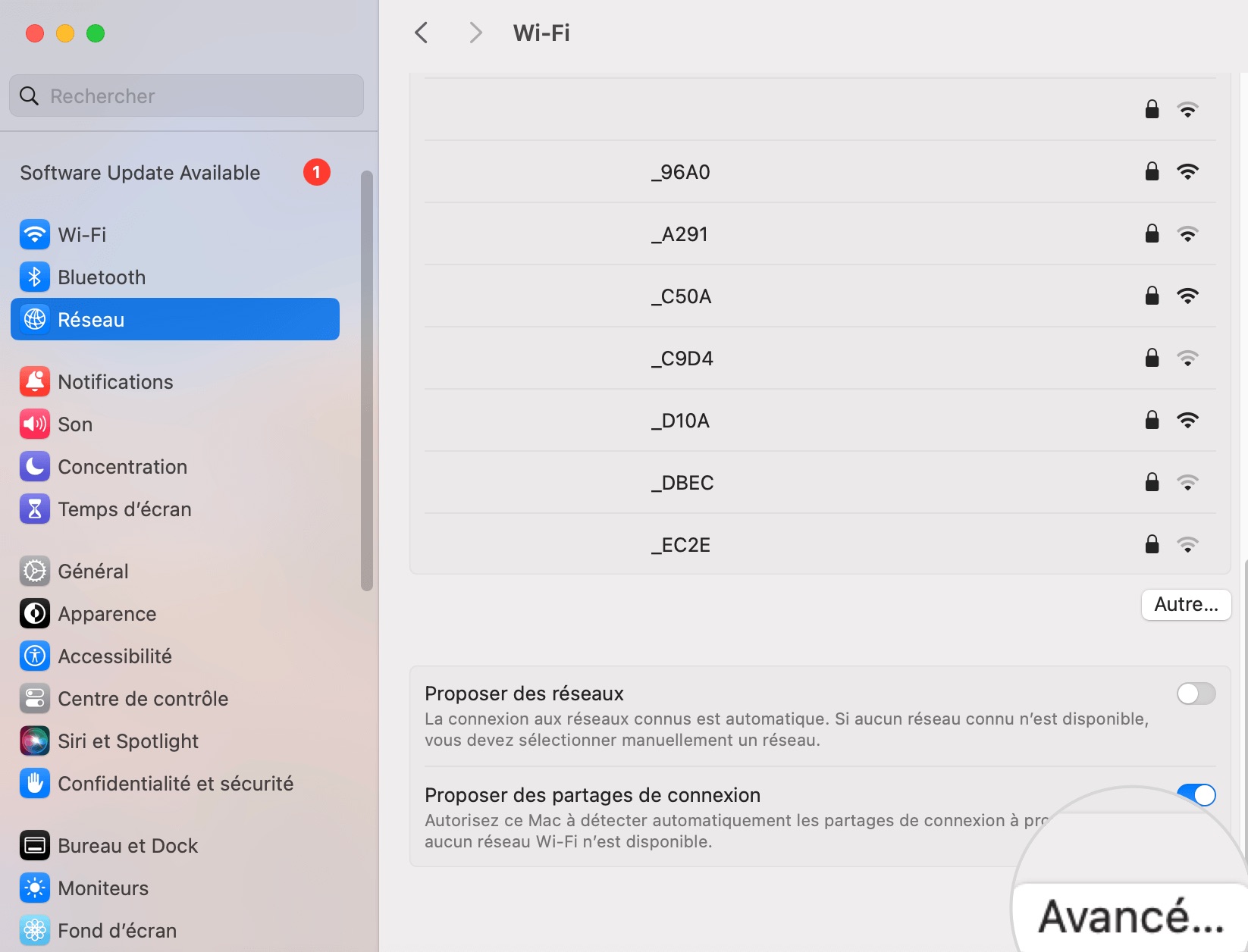Select Temps d’écran label in sidebar

point(124,509)
